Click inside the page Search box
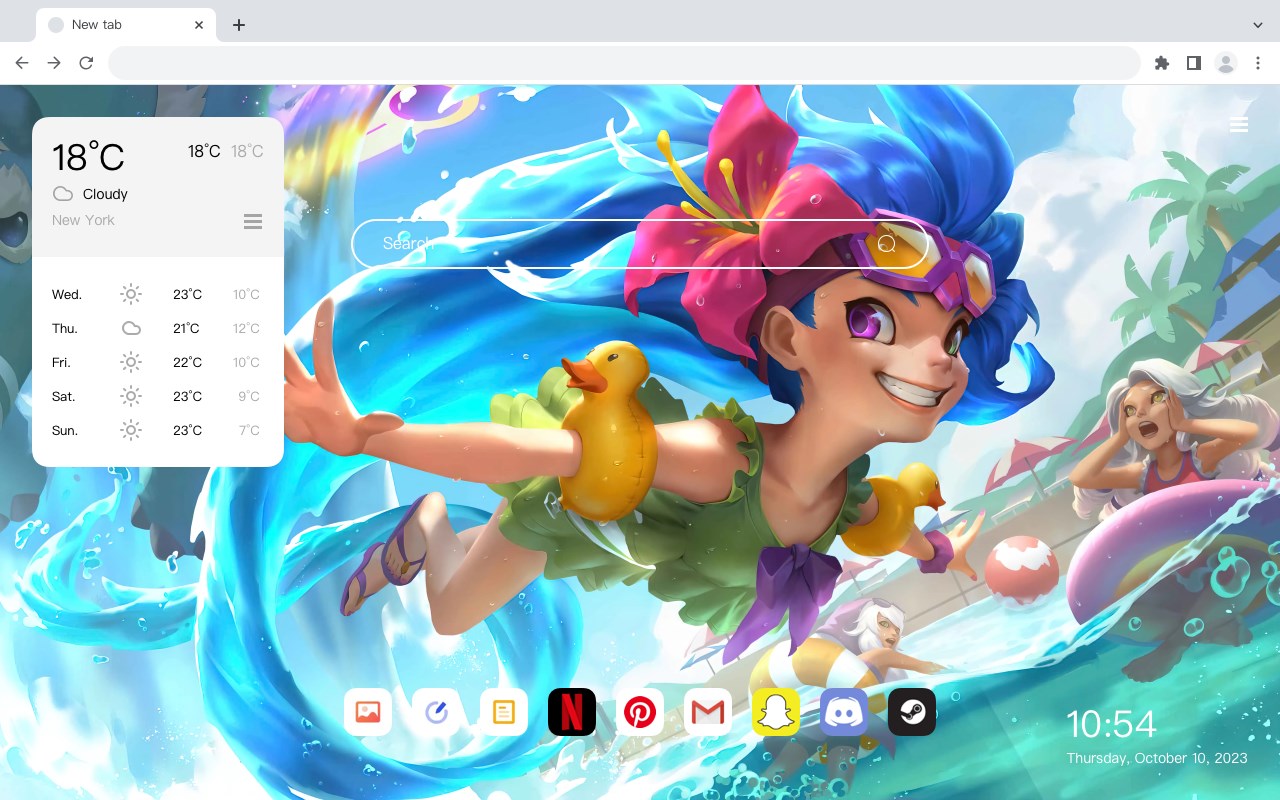1280x800 pixels. pyautogui.click(x=640, y=244)
